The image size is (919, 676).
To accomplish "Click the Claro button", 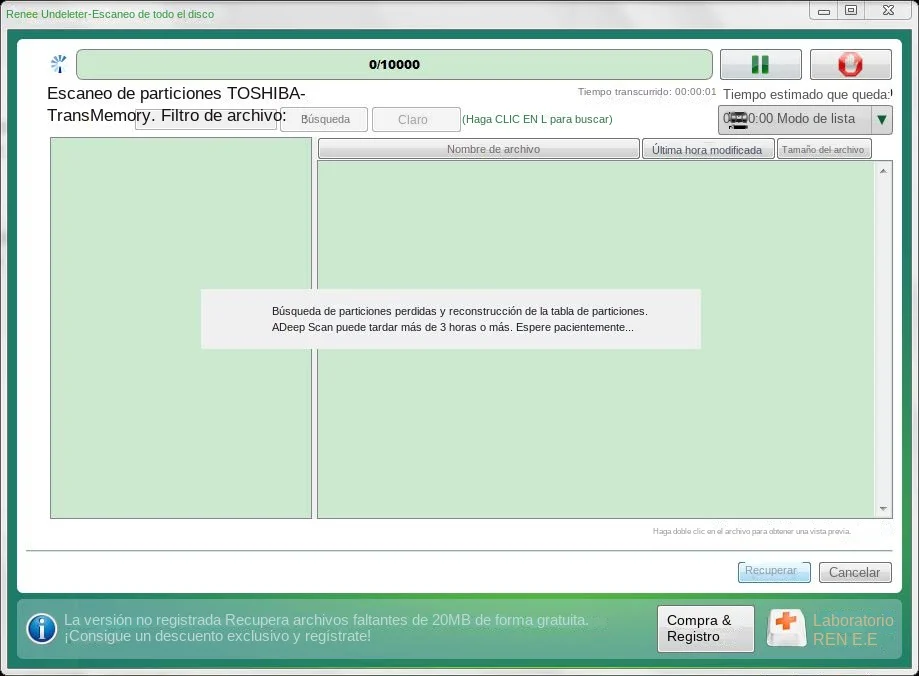I will [416, 120].
